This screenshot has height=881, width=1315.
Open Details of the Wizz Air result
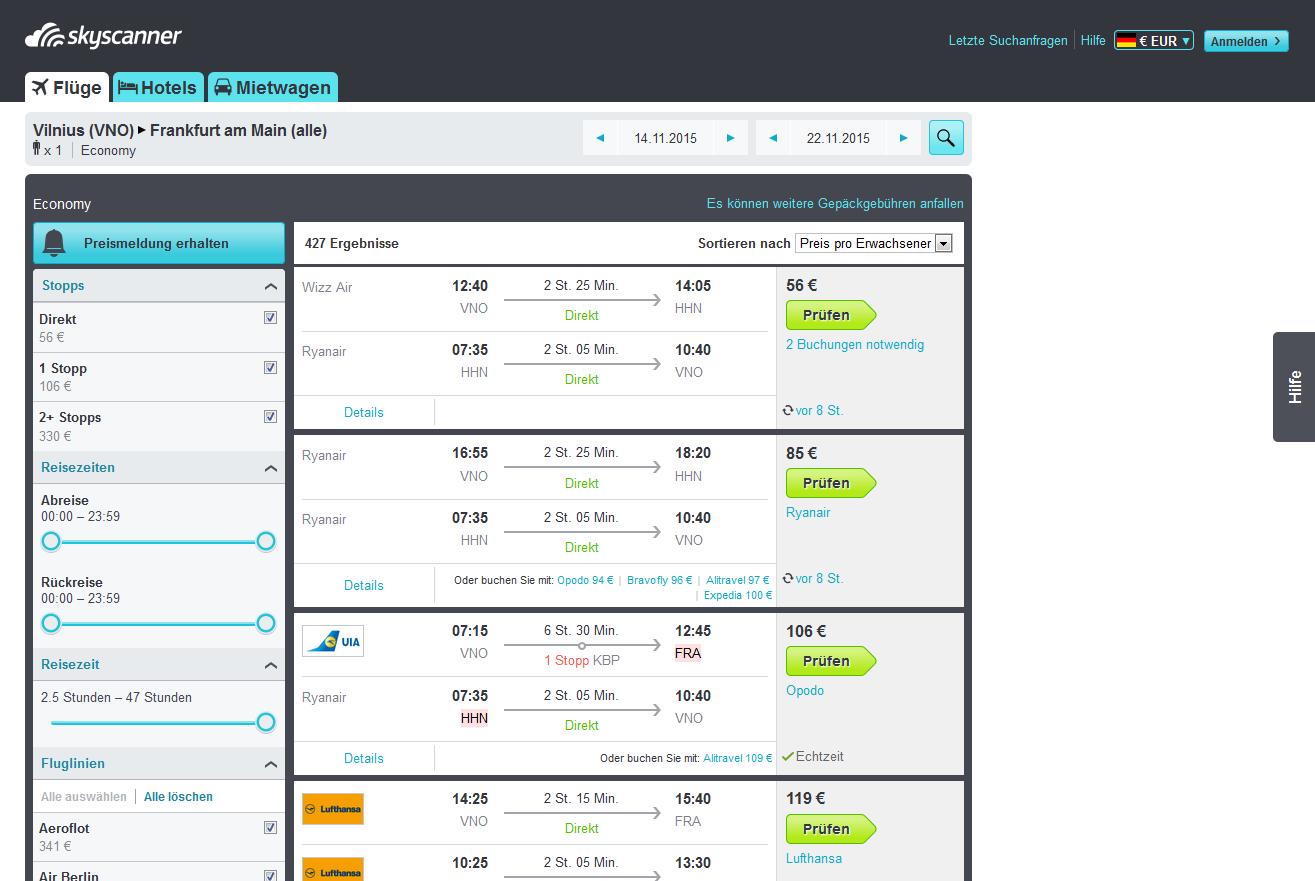coord(364,412)
